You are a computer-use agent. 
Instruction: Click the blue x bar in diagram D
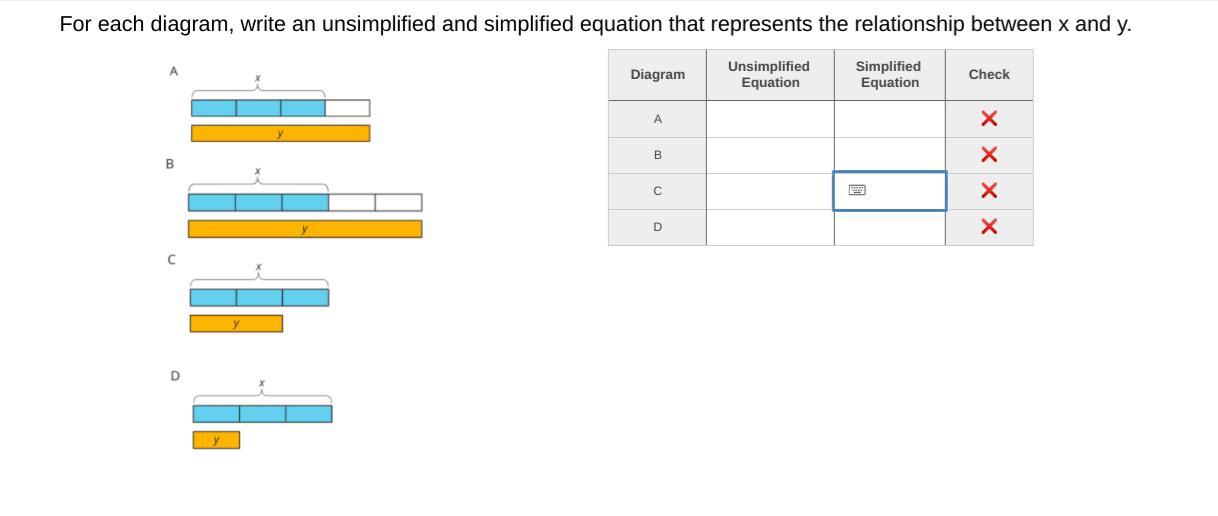(x=262, y=414)
